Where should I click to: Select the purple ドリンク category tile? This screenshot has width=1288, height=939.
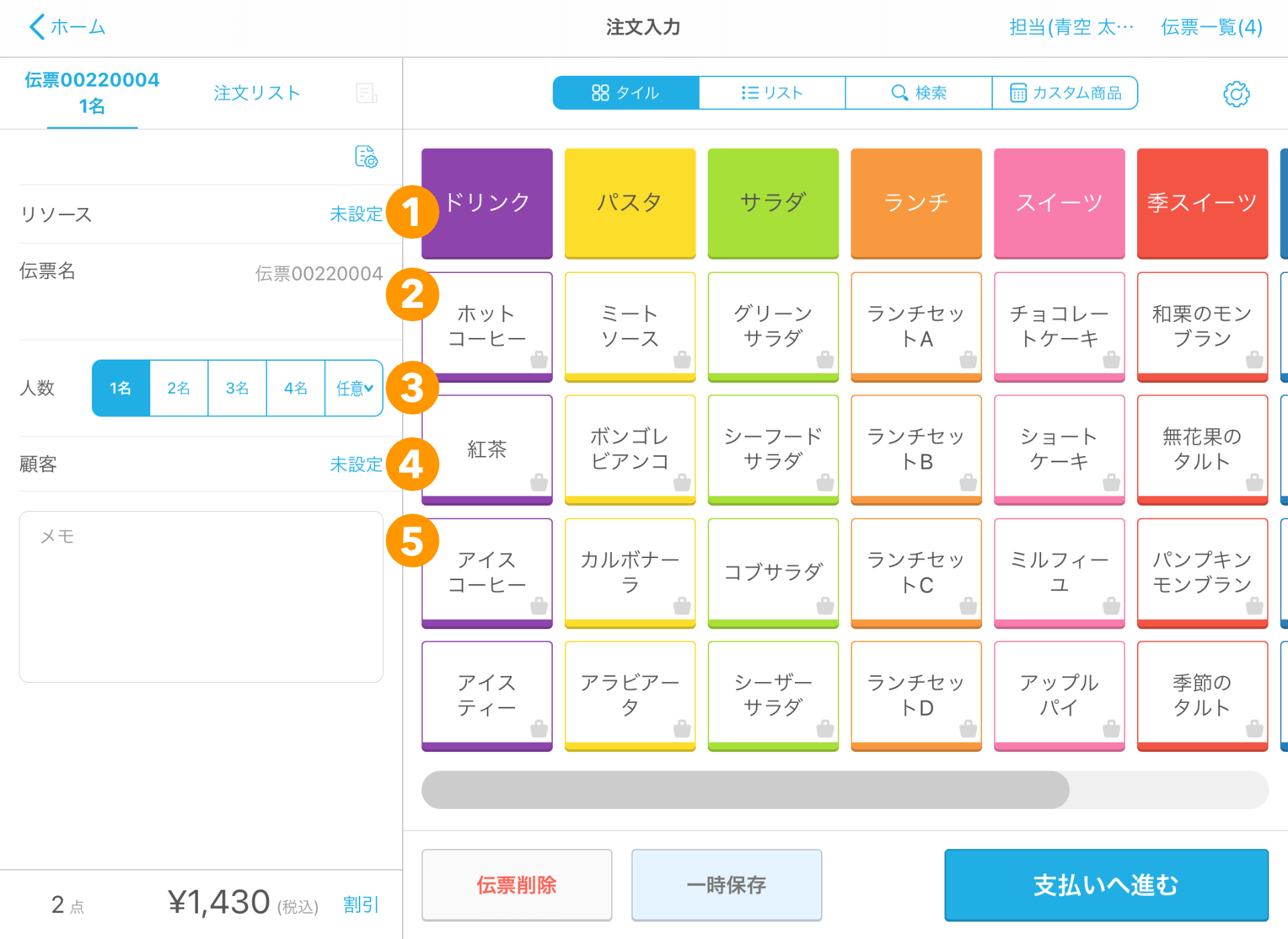click(x=487, y=203)
